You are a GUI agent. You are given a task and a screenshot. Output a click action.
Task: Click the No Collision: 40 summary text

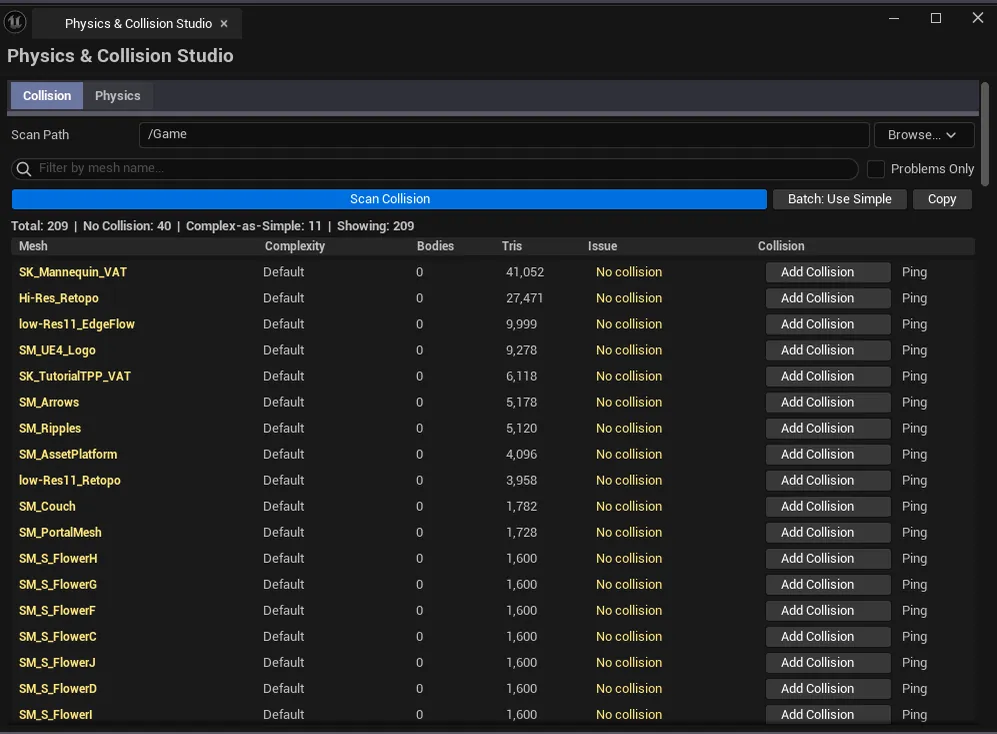(x=127, y=226)
